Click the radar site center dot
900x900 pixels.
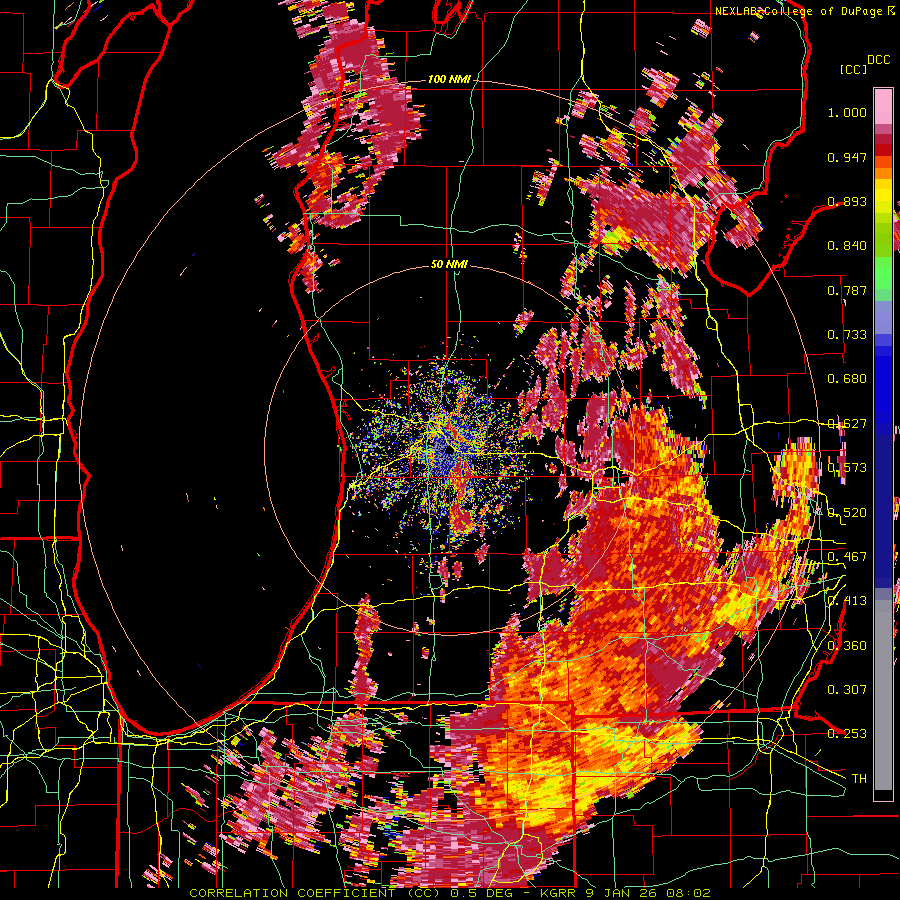[448, 451]
